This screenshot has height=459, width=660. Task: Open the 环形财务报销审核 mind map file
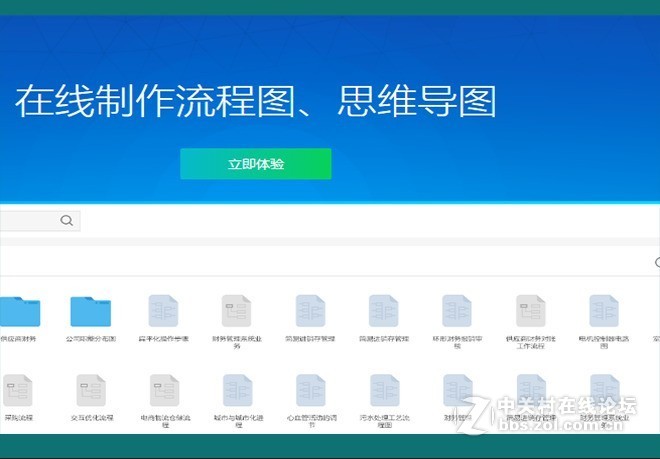click(457, 311)
